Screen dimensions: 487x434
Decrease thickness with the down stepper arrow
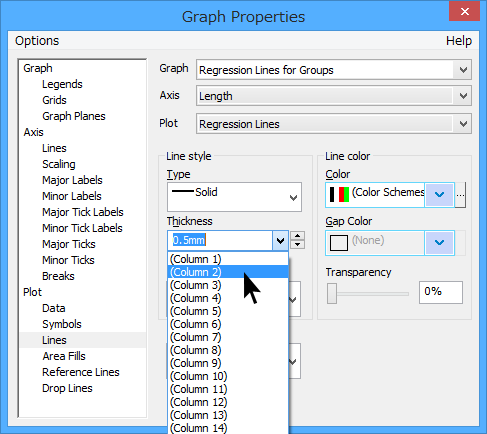(x=297, y=244)
